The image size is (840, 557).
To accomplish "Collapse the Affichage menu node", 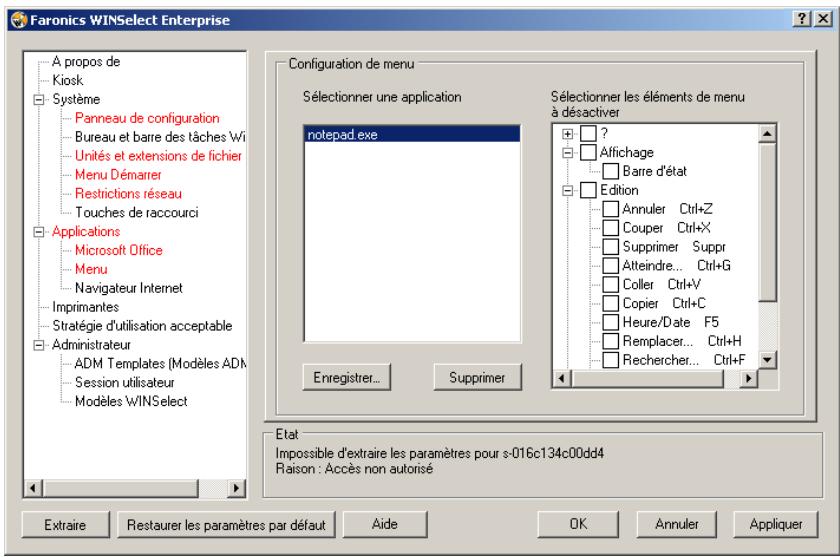I will [567, 153].
